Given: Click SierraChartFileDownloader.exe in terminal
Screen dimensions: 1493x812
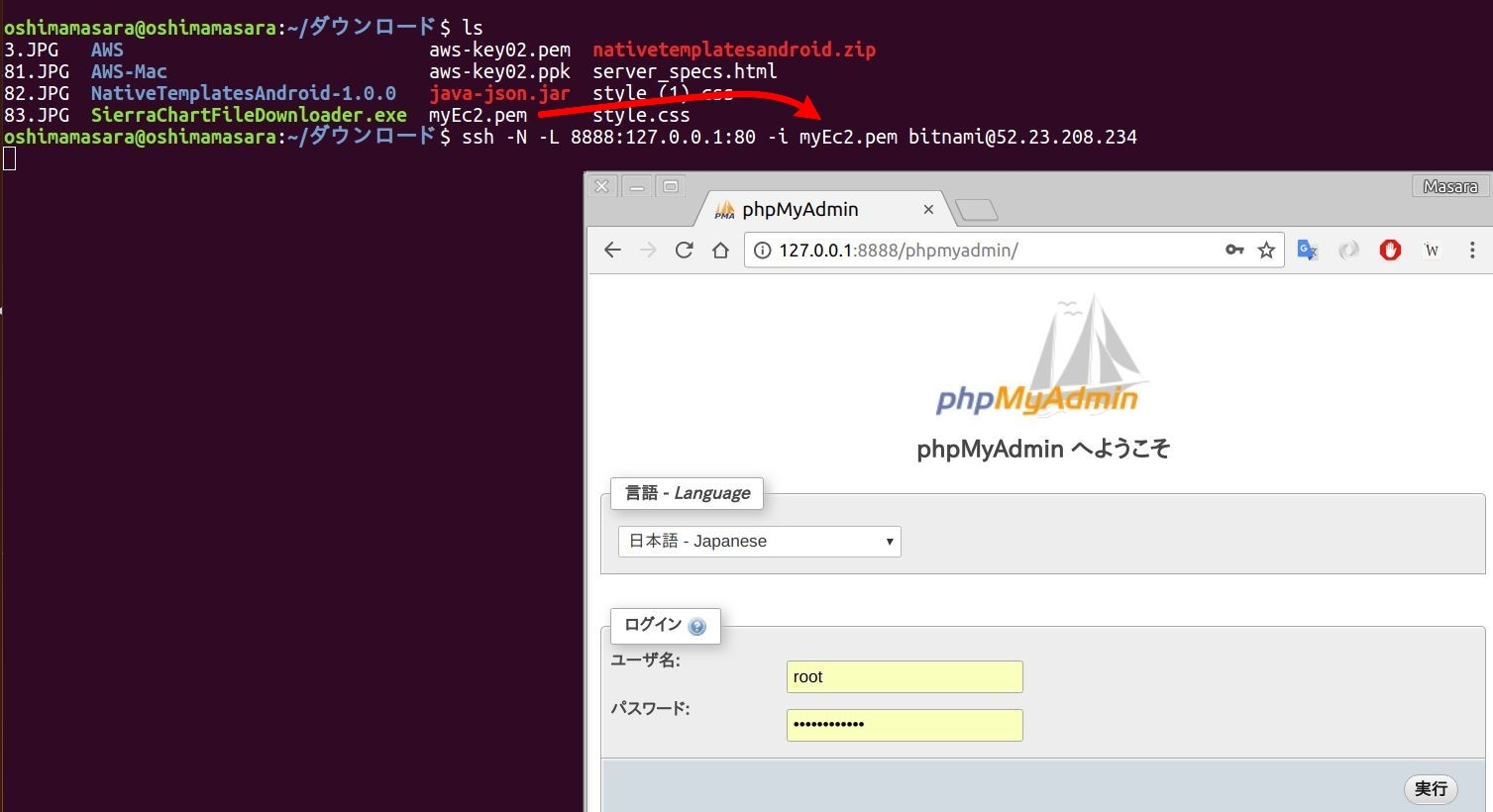Looking at the screenshot, I should pos(249,115).
